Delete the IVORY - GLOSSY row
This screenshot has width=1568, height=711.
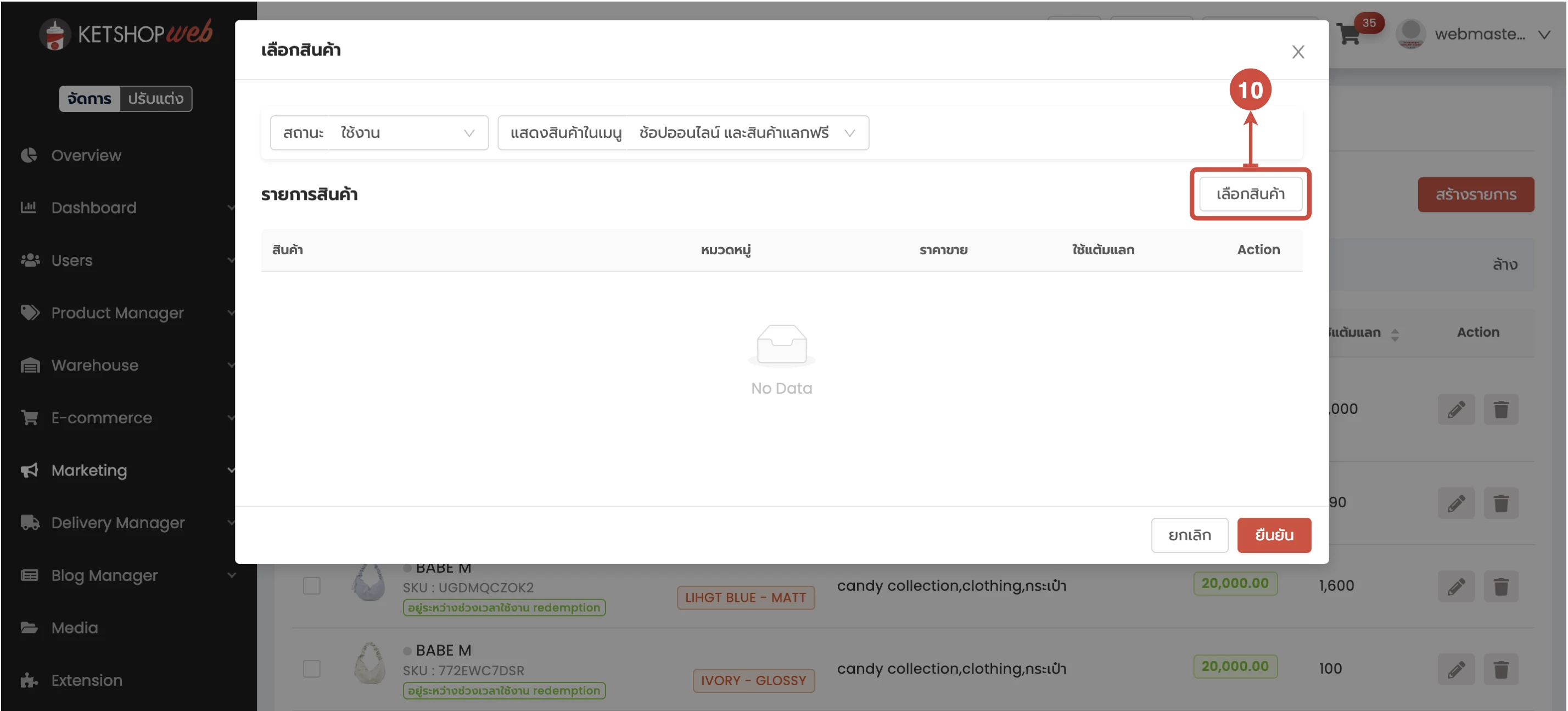(1500, 670)
